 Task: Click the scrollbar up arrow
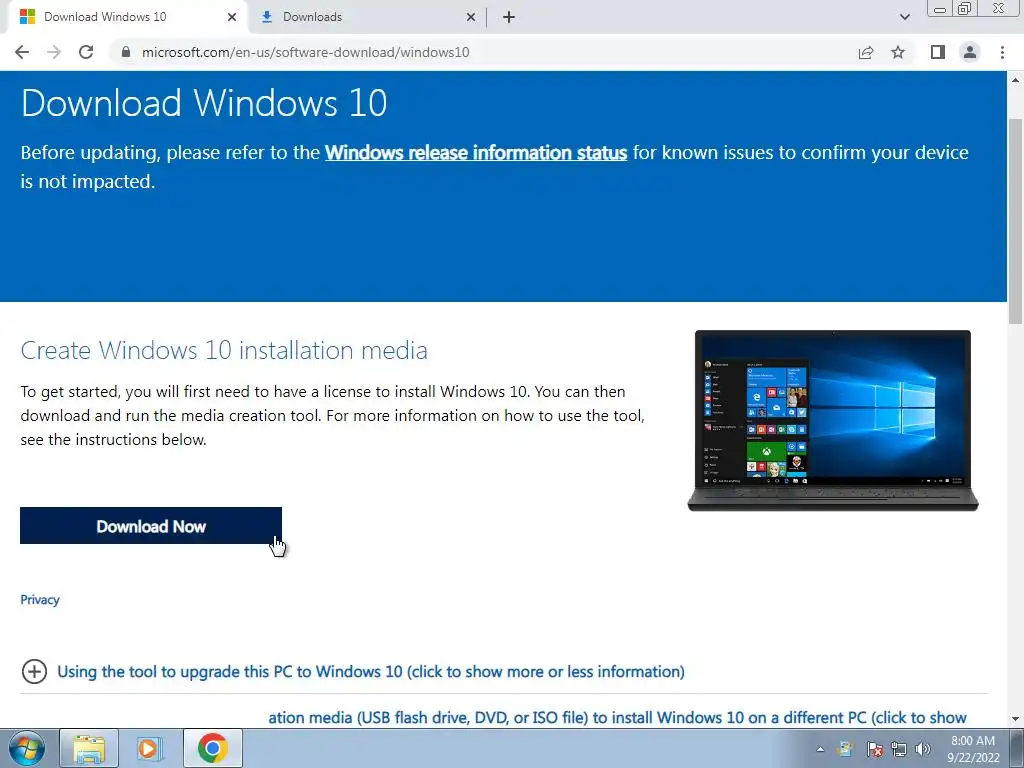click(x=1015, y=80)
